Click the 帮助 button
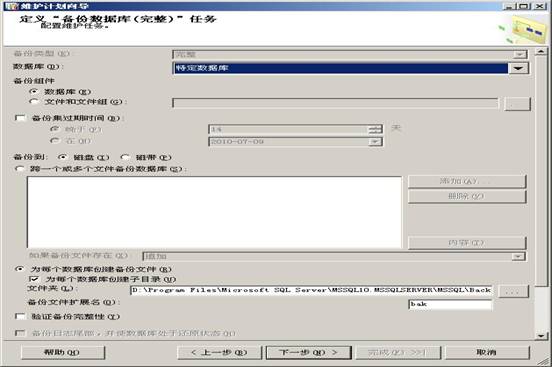552x367 pixels. coord(63,352)
